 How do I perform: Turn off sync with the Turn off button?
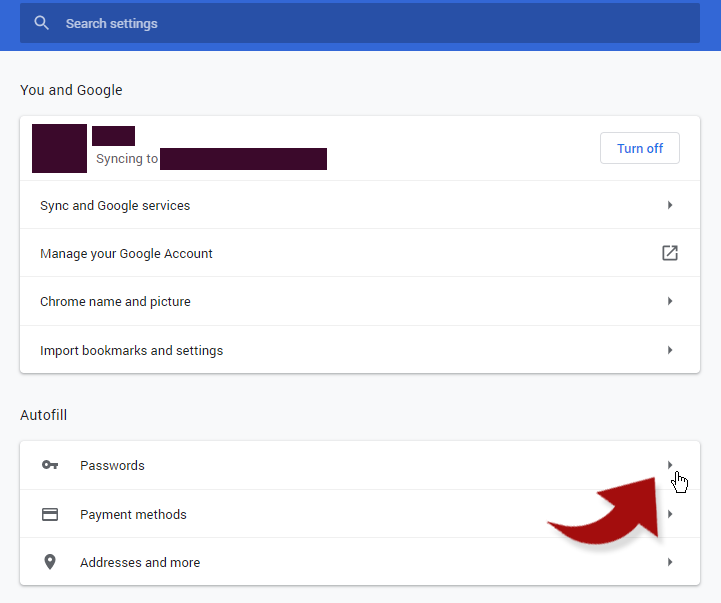(640, 148)
